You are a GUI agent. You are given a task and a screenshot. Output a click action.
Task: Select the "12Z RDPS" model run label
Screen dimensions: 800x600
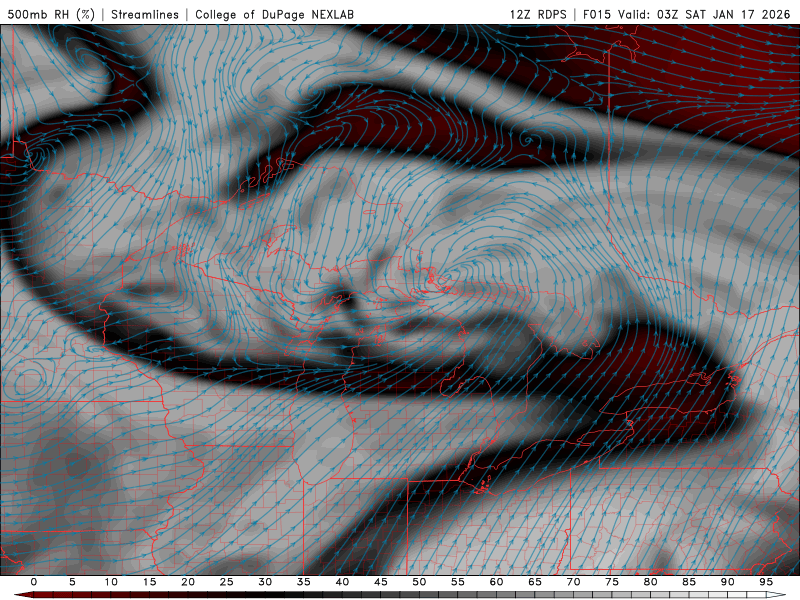538,14
